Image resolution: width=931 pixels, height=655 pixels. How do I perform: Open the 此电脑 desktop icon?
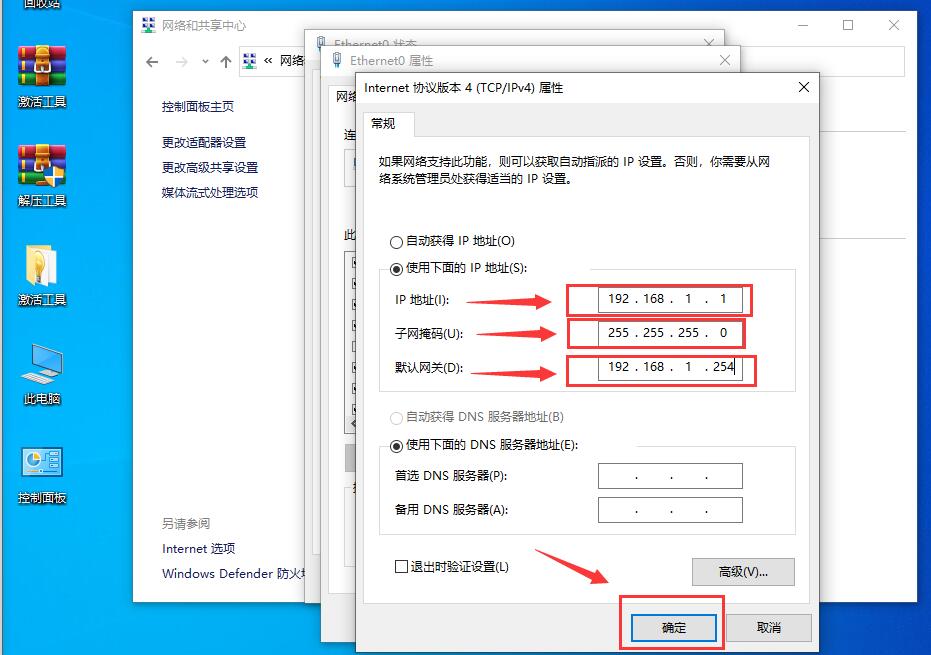[x=42, y=374]
